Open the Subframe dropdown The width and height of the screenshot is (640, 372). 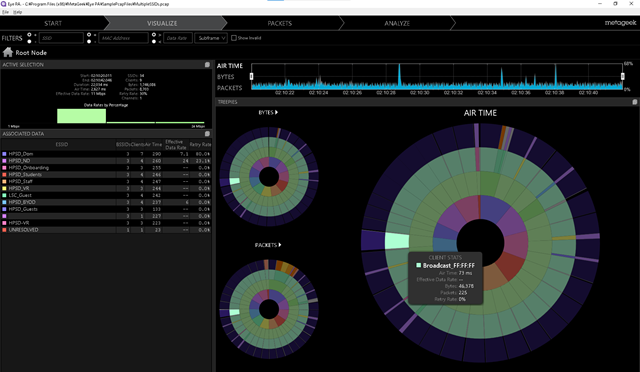(x=211, y=38)
